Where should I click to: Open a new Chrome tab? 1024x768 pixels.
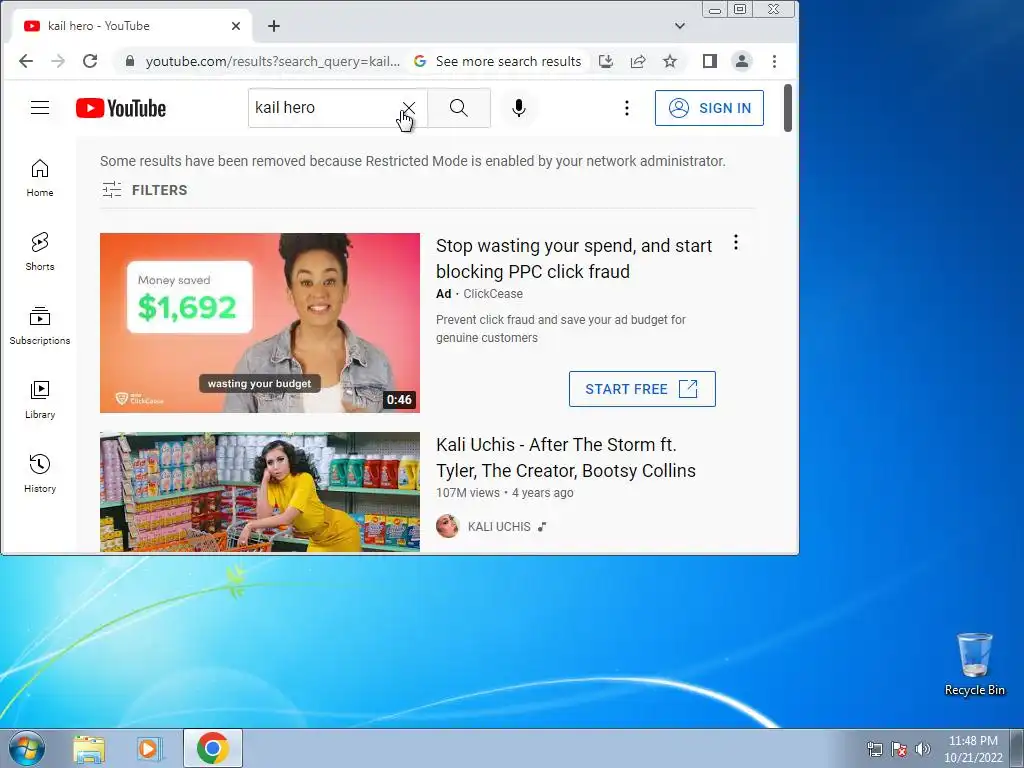pyautogui.click(x=274, y=26)
